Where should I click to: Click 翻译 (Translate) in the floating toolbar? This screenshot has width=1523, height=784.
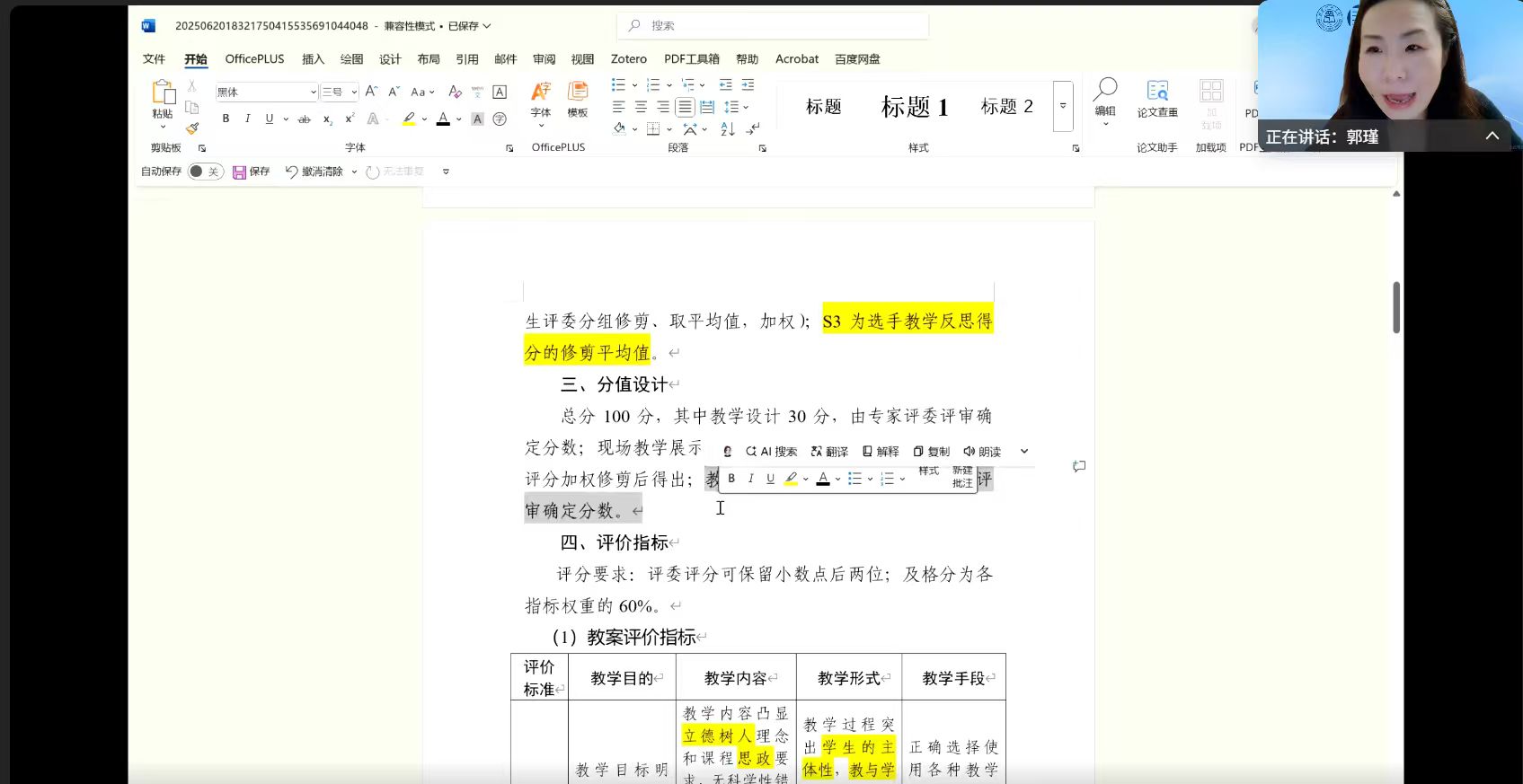[x=829, y=452]
